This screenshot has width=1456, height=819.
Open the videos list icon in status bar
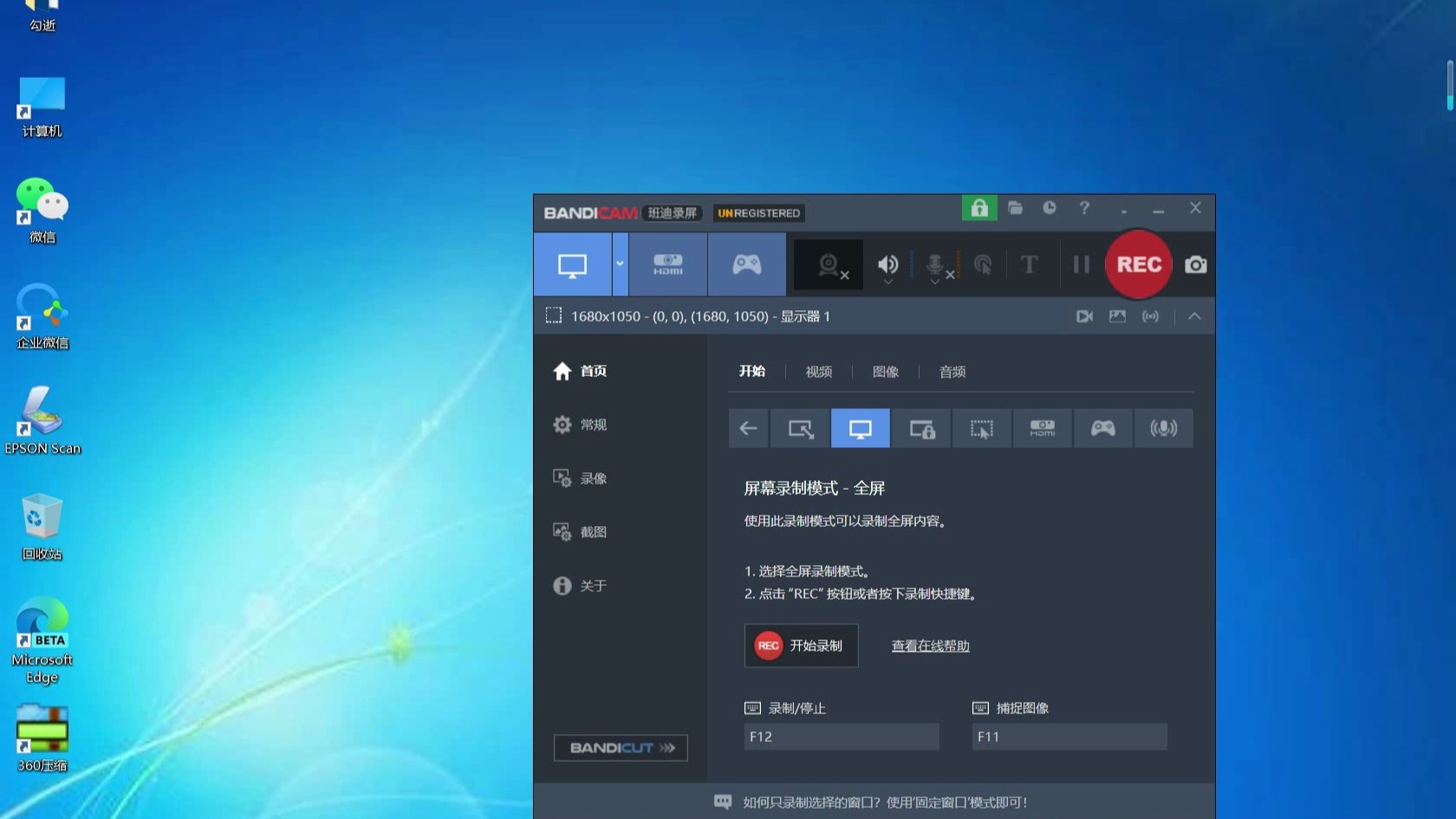point(1084,316)
